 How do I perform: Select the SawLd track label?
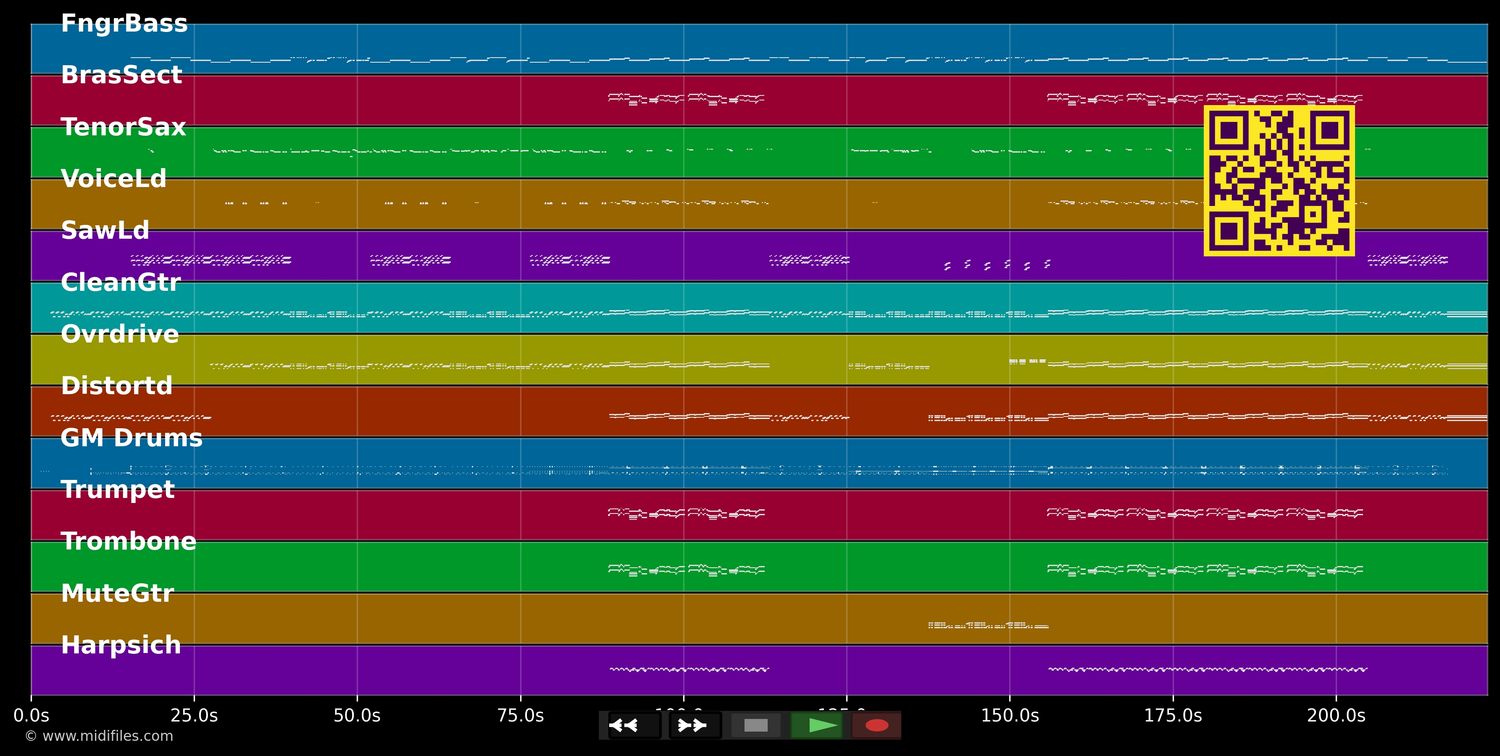105,231
